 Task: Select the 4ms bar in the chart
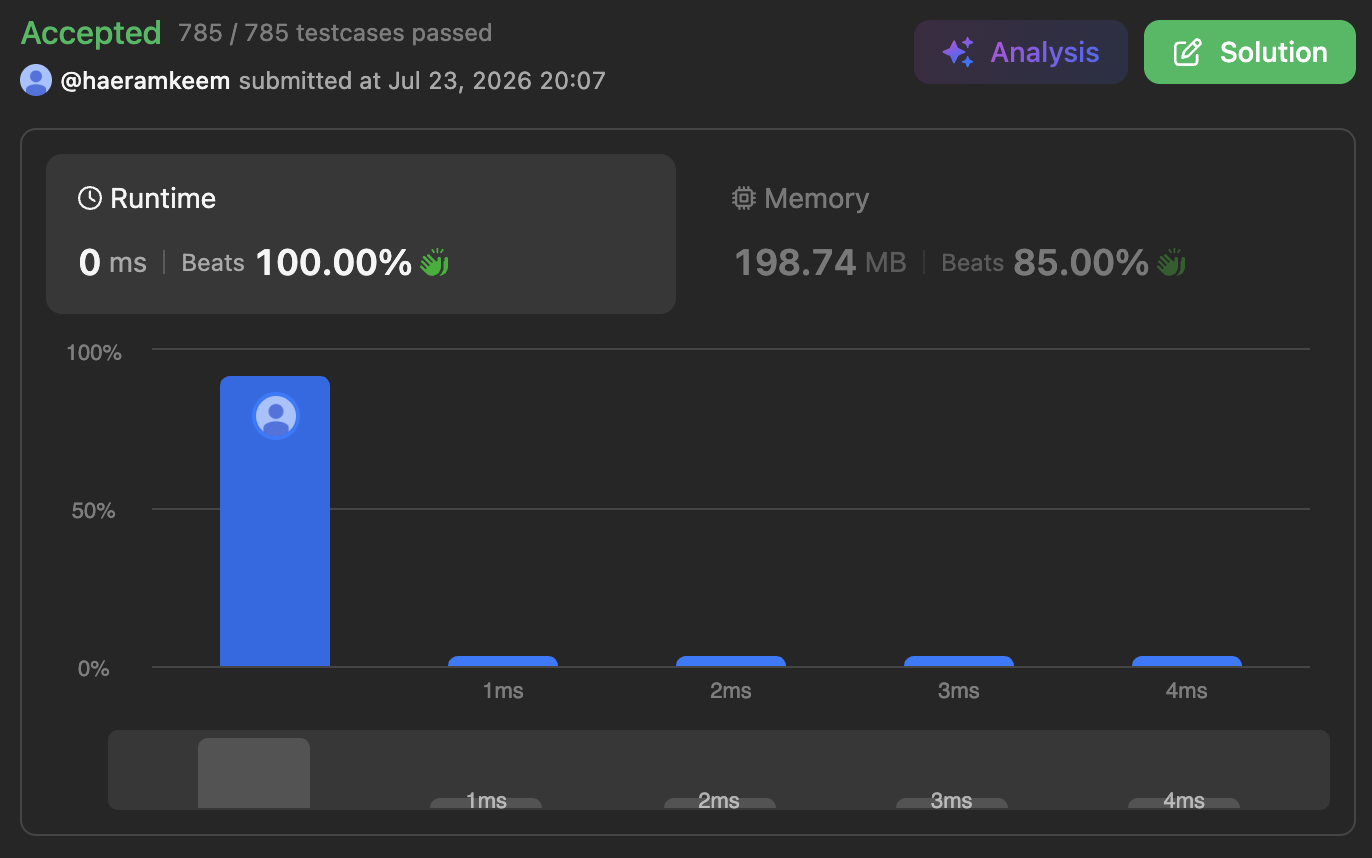click(1187, 661)
